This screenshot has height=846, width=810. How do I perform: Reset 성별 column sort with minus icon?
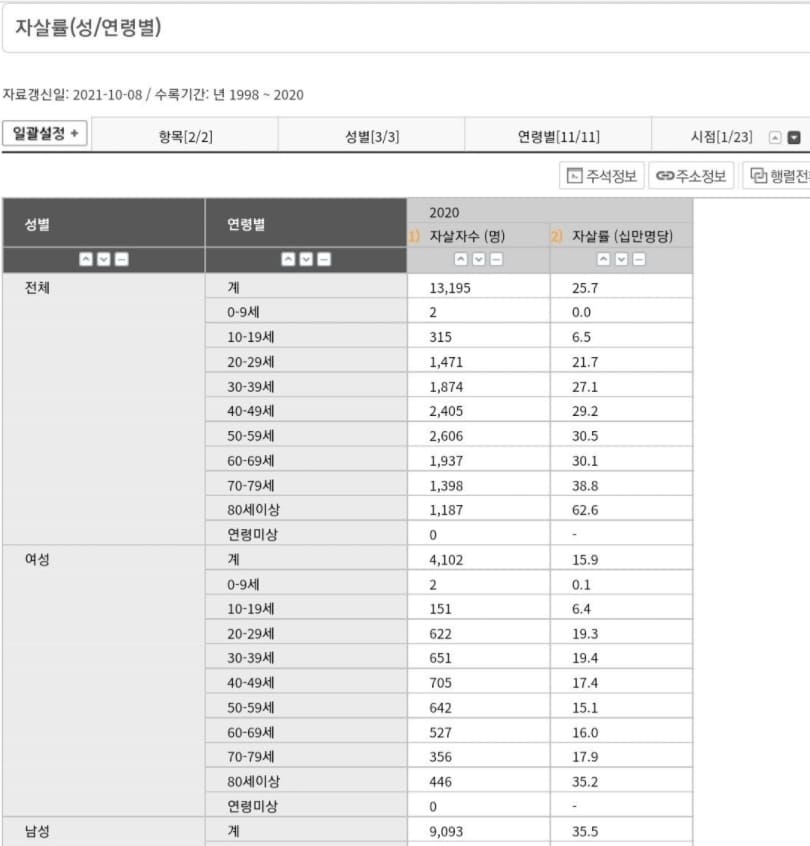pos(121,260)
